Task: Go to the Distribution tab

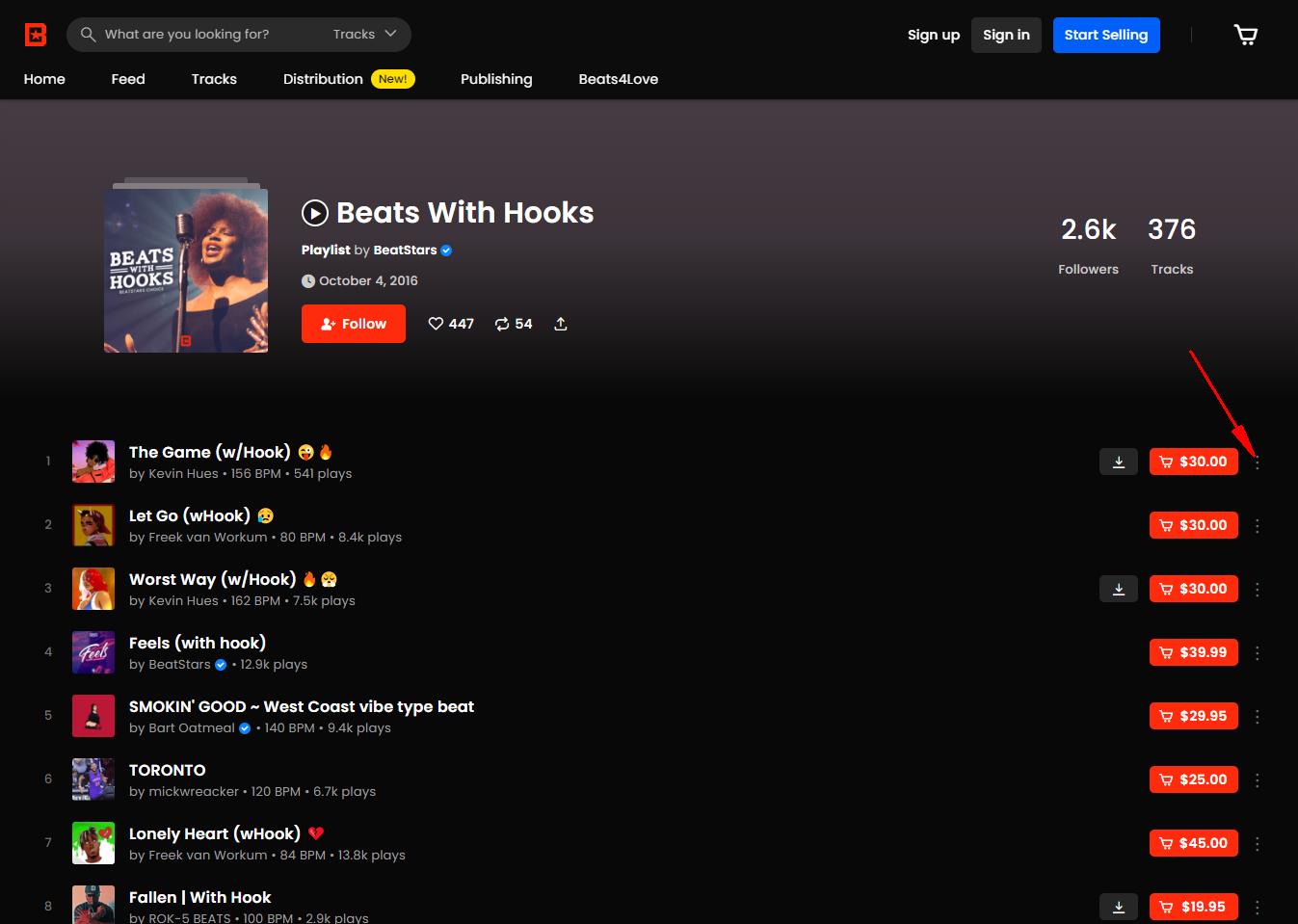Action: click(x=323, y=79)
